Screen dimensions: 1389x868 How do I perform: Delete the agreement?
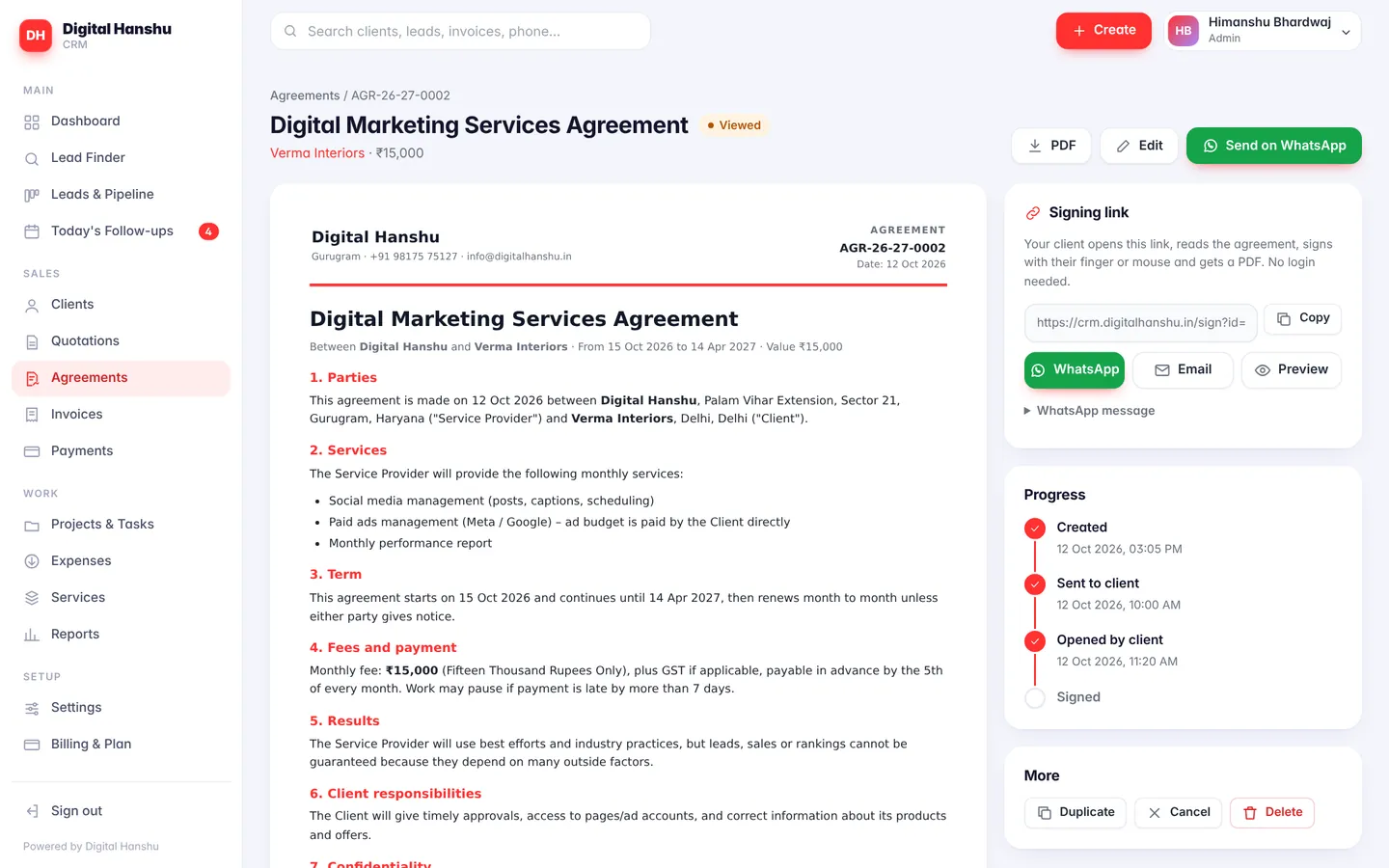pyautogui.click(x=1272, y=813)
